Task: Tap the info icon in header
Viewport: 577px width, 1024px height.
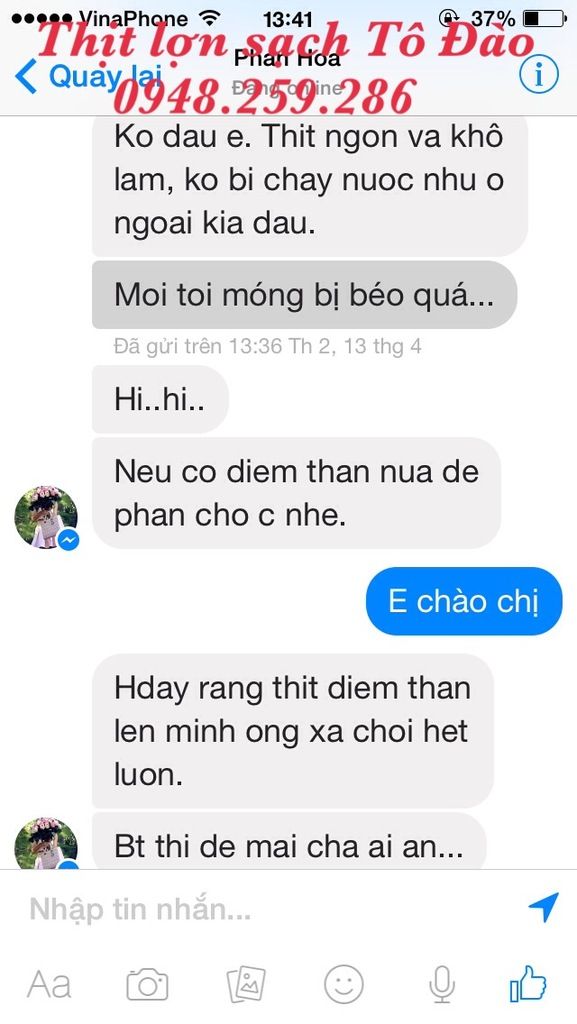Action: coord(538,76)
